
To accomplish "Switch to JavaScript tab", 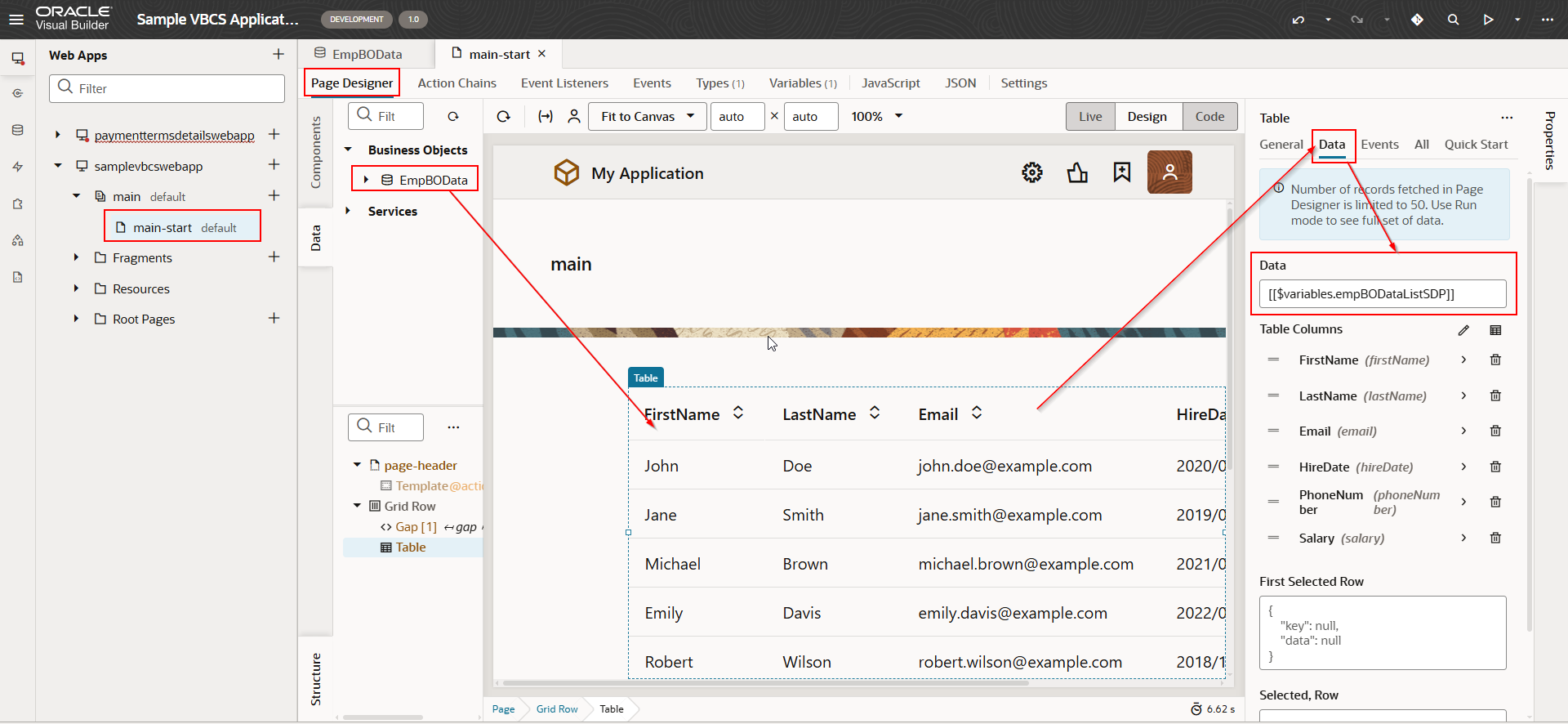I will tap(890, 83).
